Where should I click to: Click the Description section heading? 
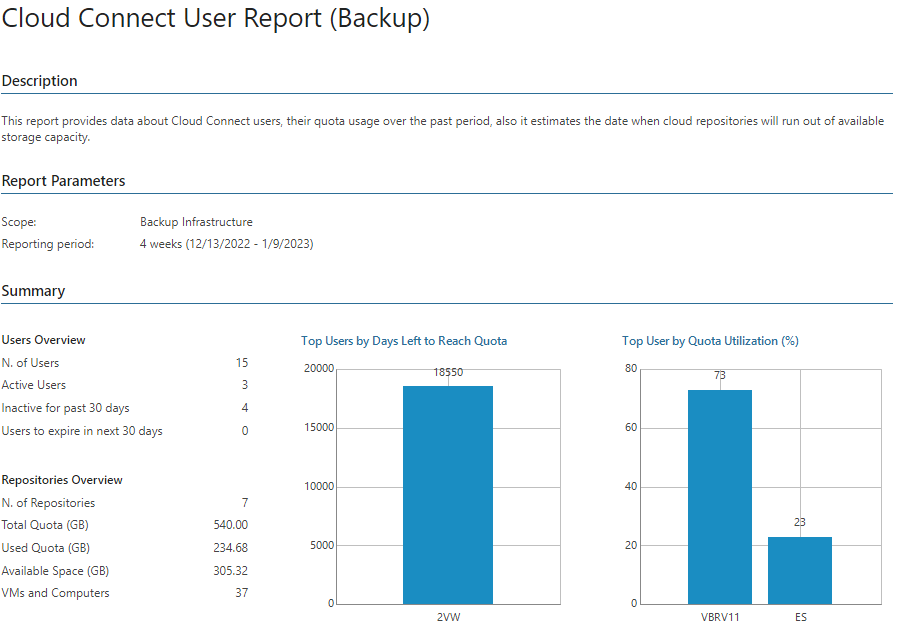coord(40,81)
